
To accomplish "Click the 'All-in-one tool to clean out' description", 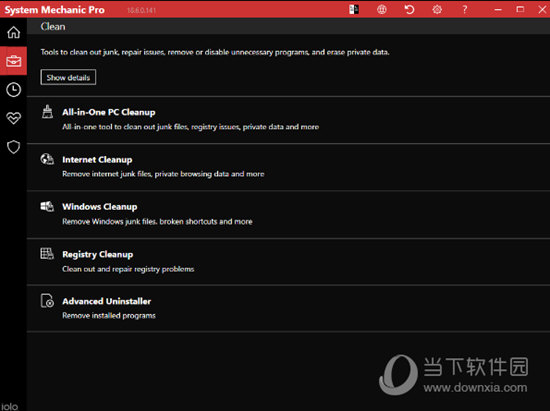I will 190,127.
